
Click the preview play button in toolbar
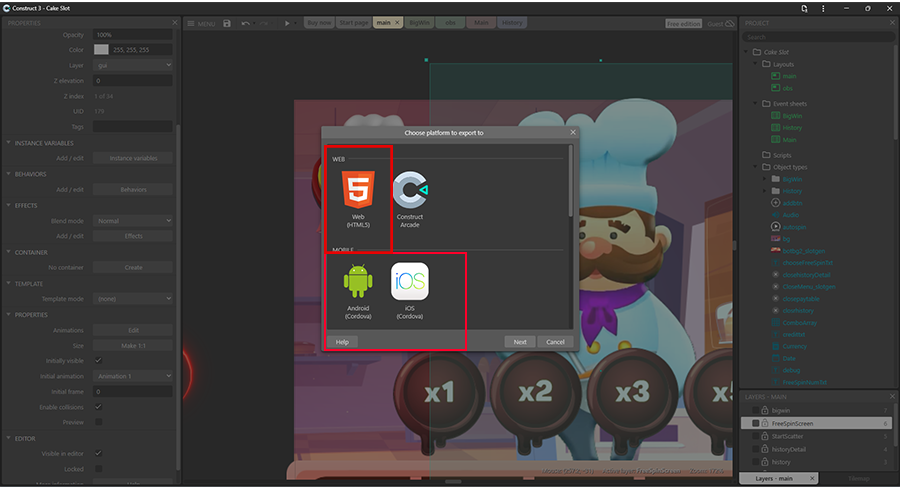point(287,23)
